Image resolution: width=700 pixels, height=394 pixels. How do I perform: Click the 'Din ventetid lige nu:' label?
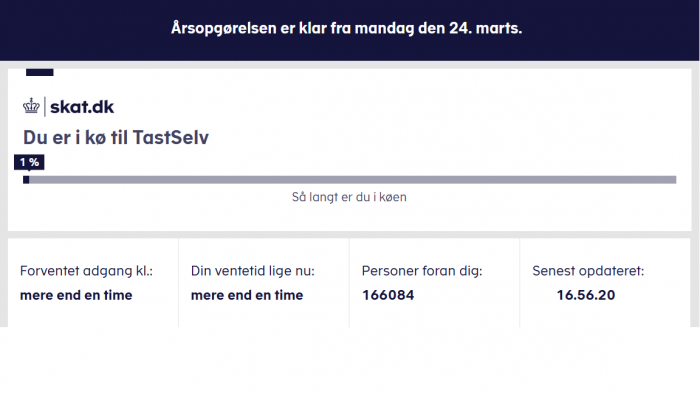click(253, 271)
